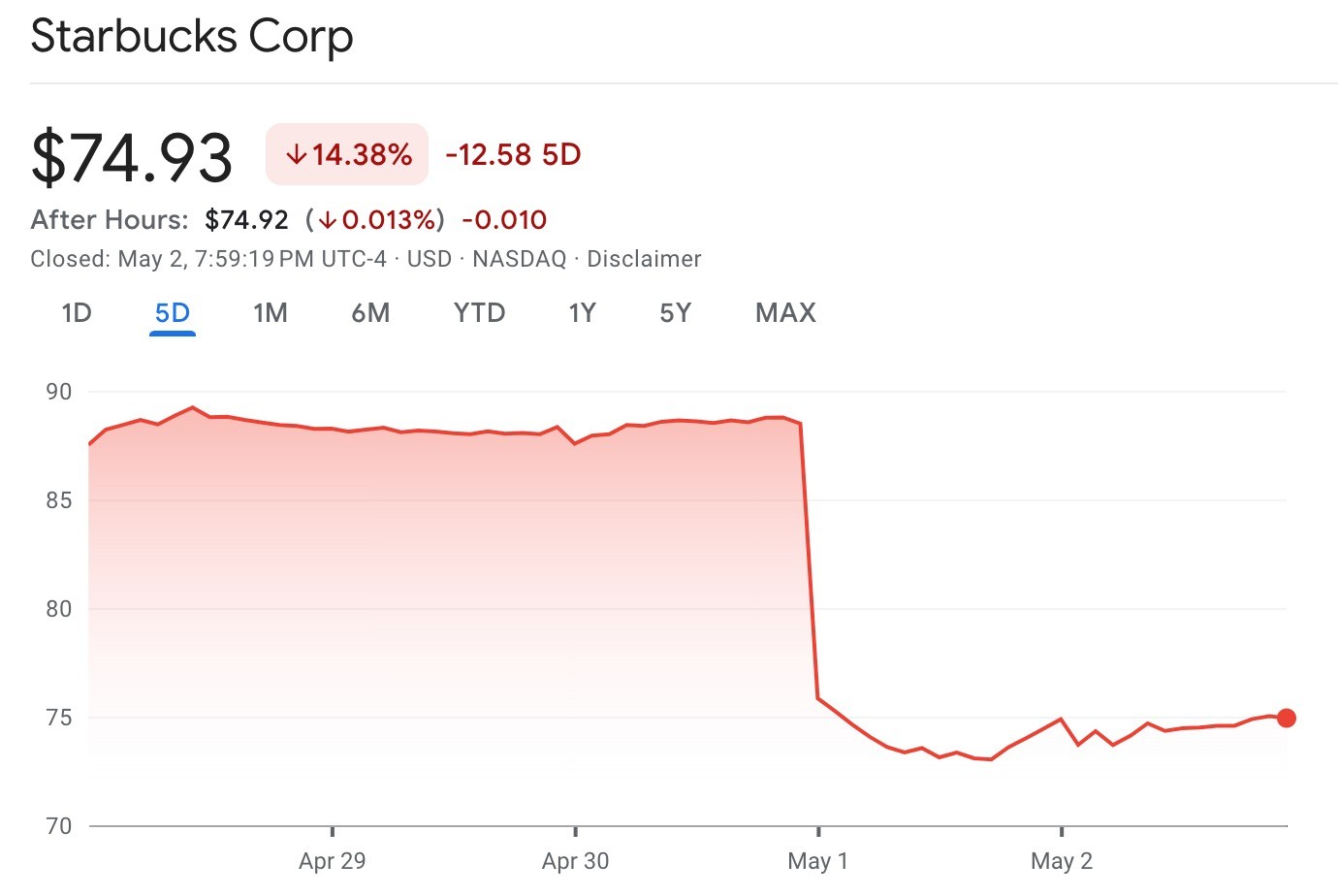
Task: Click the $74.93 price value
Action: (x=132, y=157)
